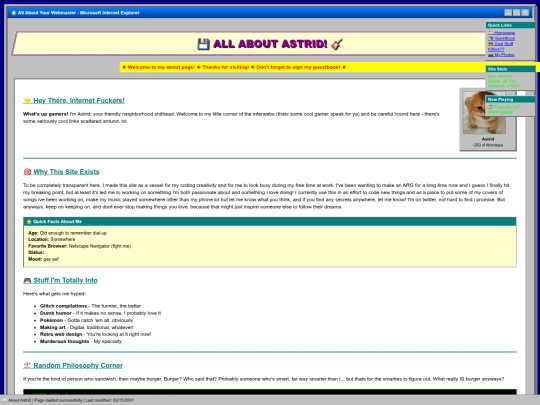
Task: Click the 'Dumb humor' list item
Action: (101, 313)
